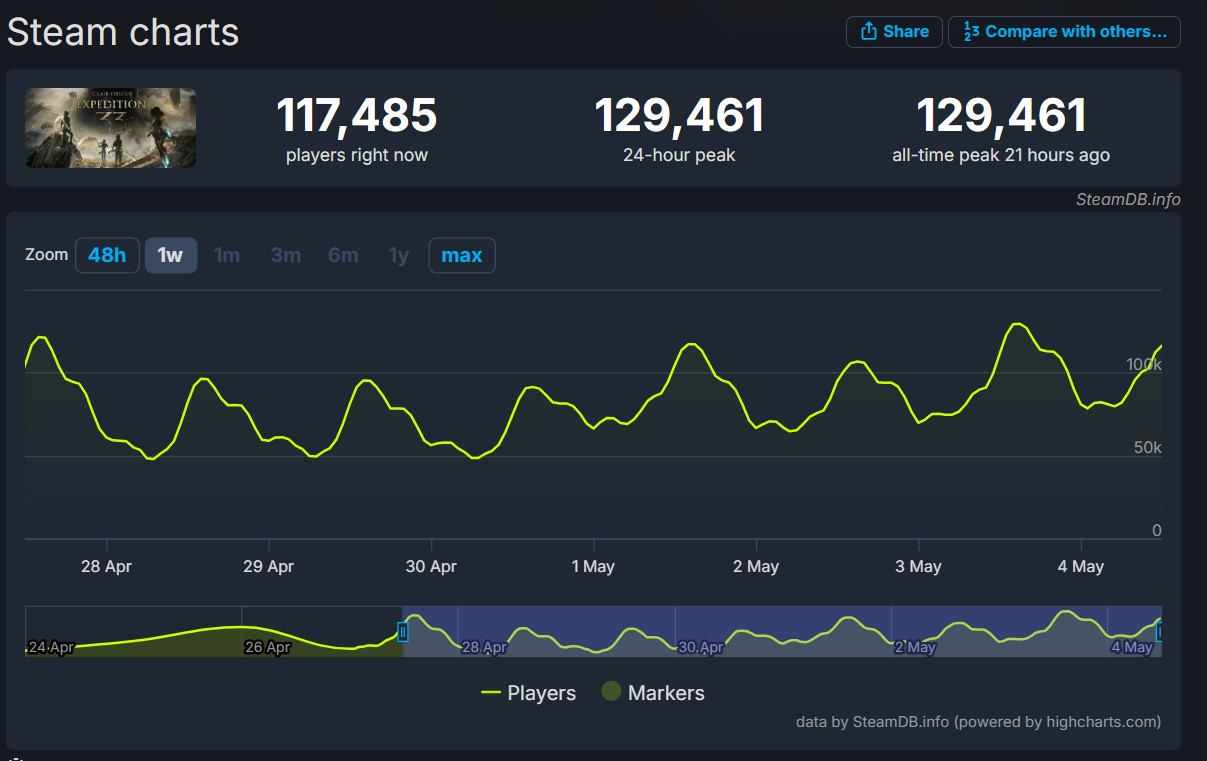Click the Expedition 33 game thumbnail
This screenshot has width=1207, height=761.
(110, 128)
